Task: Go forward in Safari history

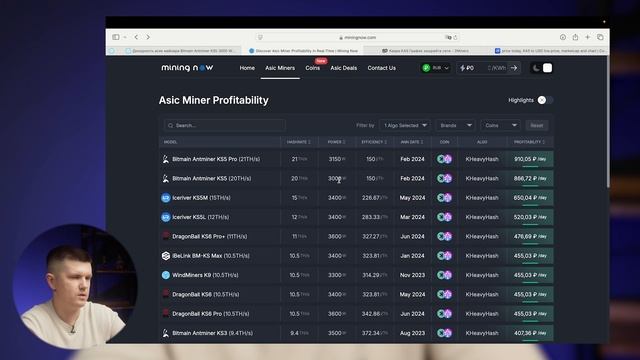Action: (x=148, y=37)
